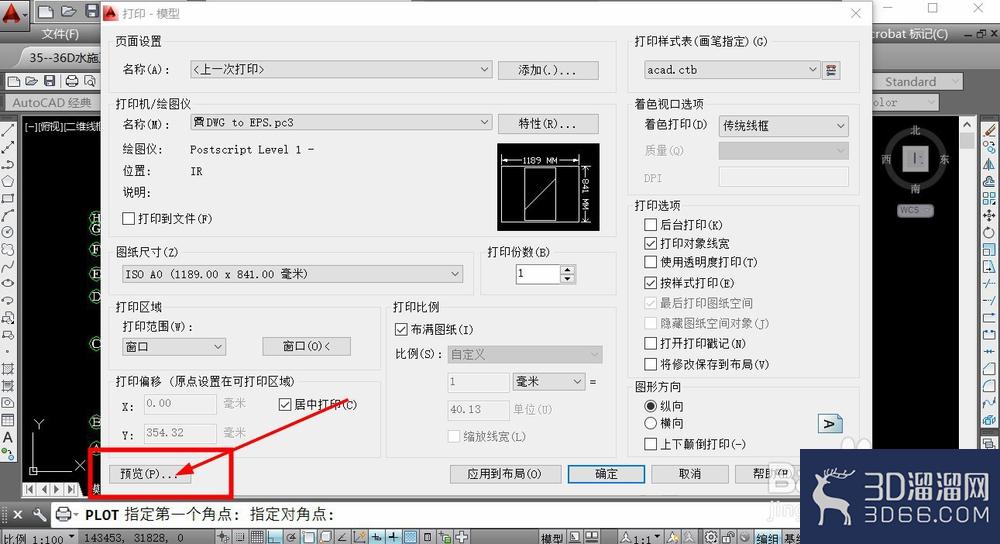Select Landscape orientation radio button
This screenshot has width=1000, height=544.
click(x=651, y=423)
